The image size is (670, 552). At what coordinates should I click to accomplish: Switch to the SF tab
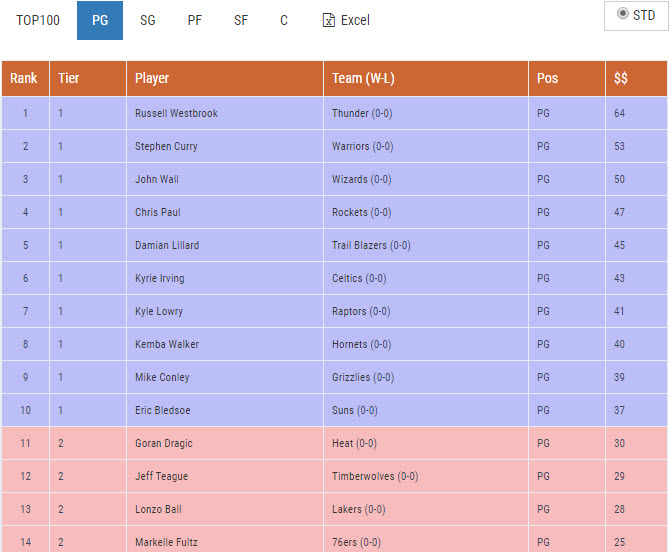pos(240,20)
